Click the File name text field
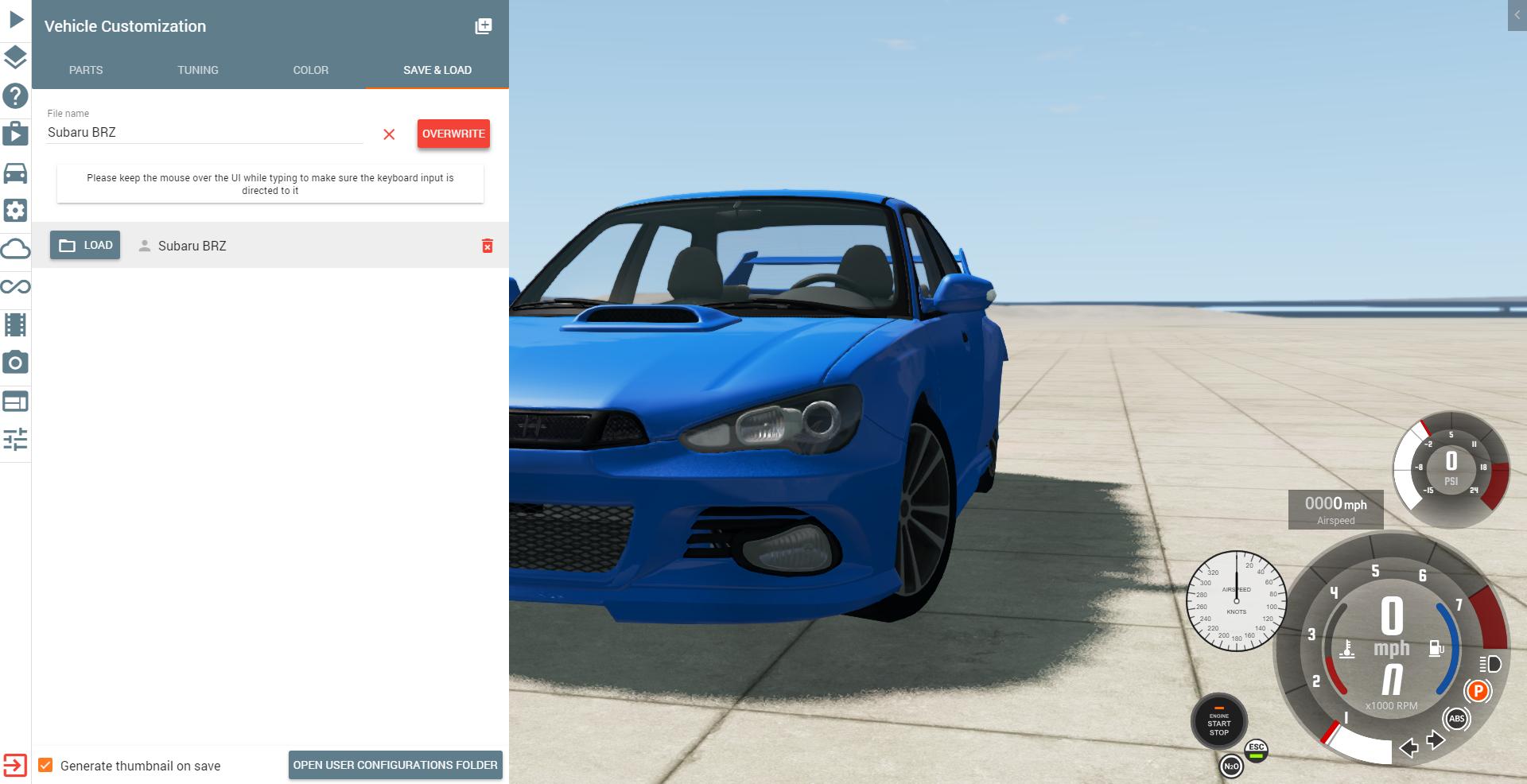The height and width of the screenshot is (784, 1527). click(x=203, y=132)
